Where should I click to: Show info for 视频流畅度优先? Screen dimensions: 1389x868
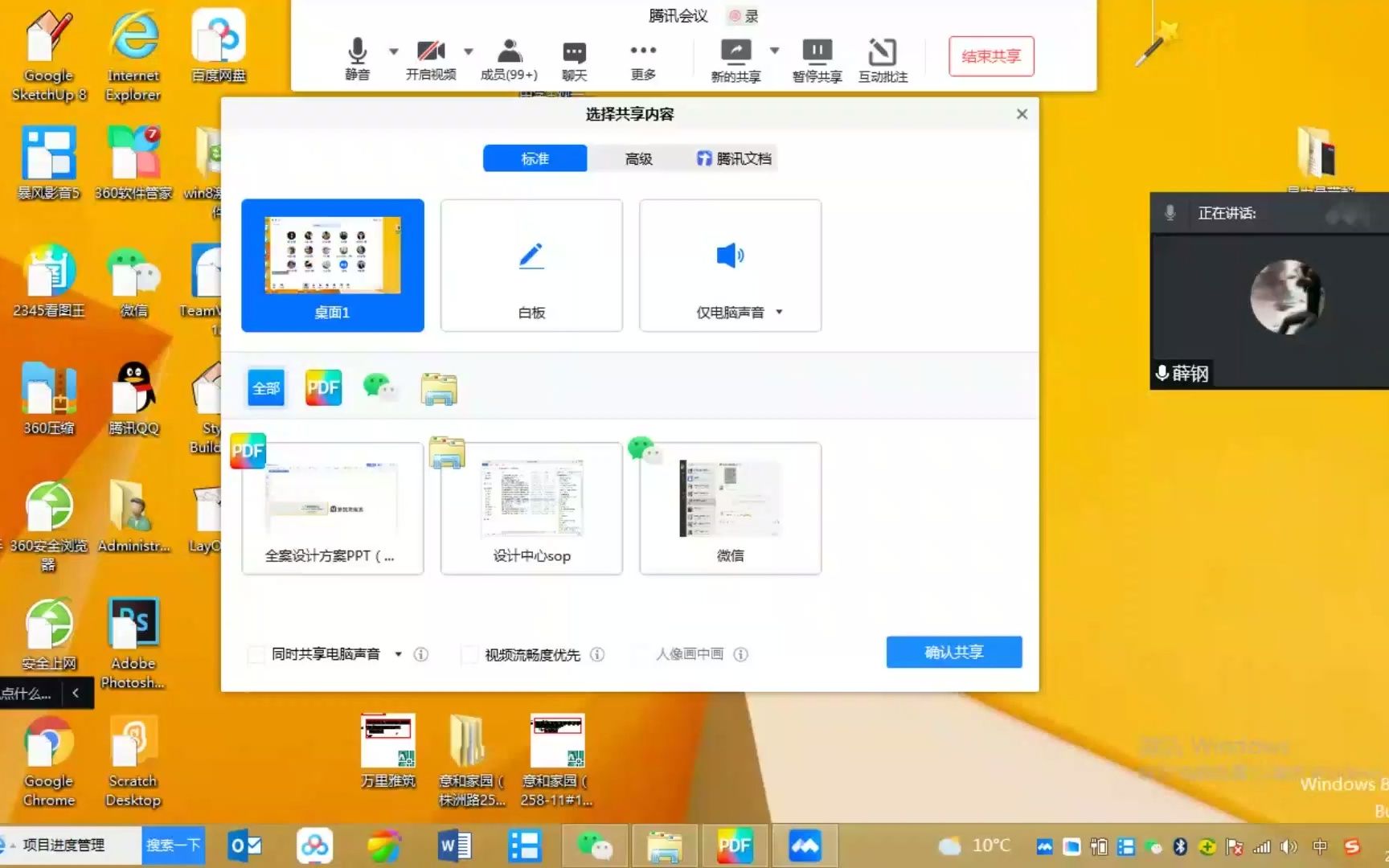(x=597, y=654)
